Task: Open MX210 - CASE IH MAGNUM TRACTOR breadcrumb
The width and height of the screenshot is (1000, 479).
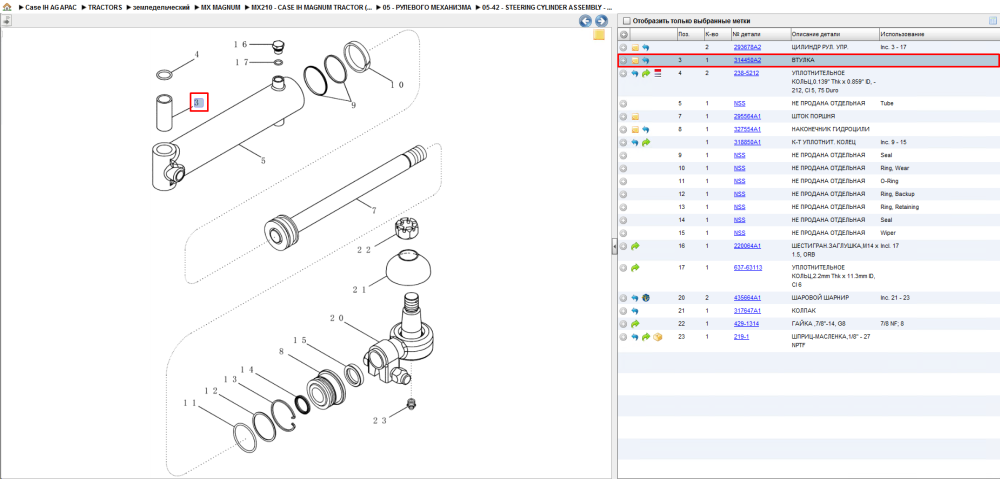Action: 312,7
